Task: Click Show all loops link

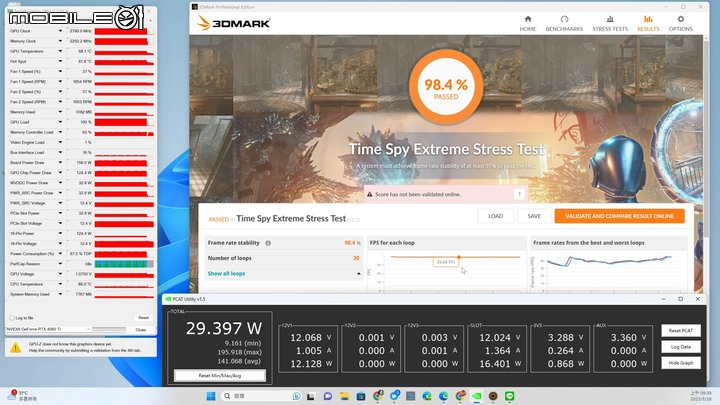Action: tap(226, 274)
